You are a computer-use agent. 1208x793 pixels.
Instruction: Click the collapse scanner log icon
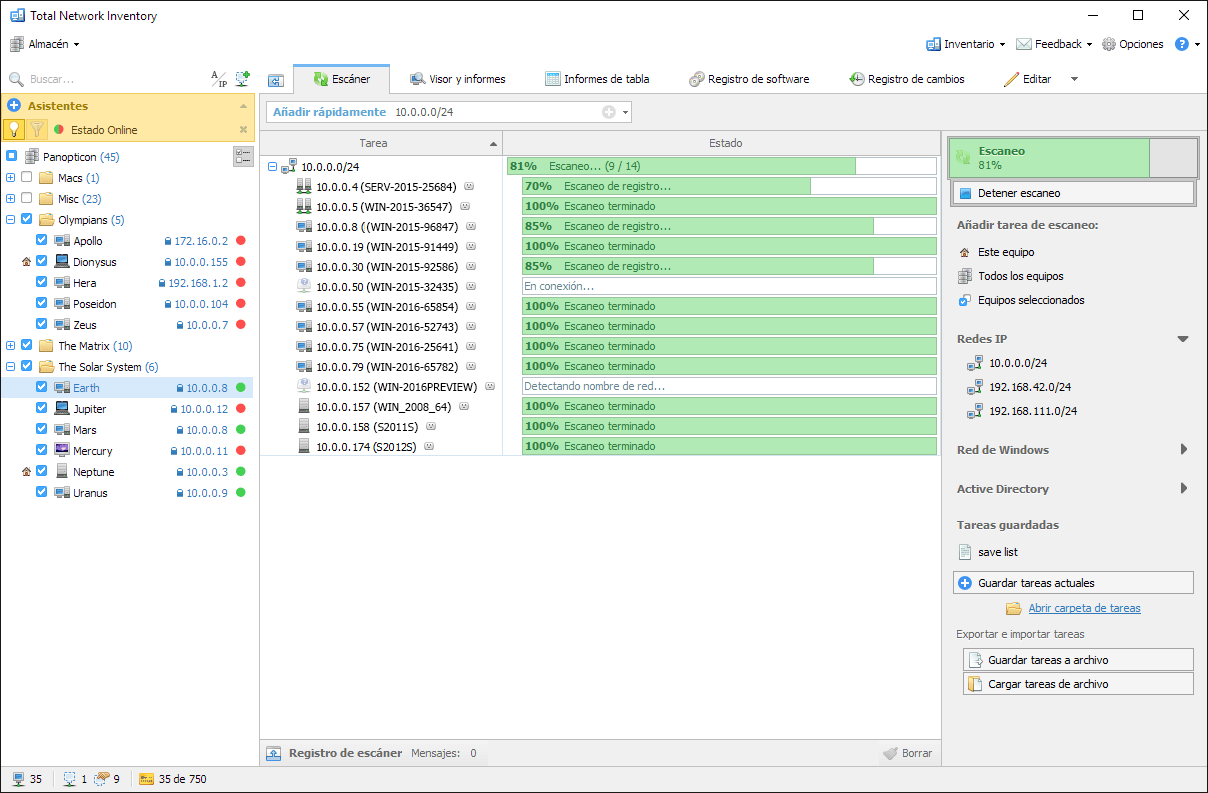point(274,753)
